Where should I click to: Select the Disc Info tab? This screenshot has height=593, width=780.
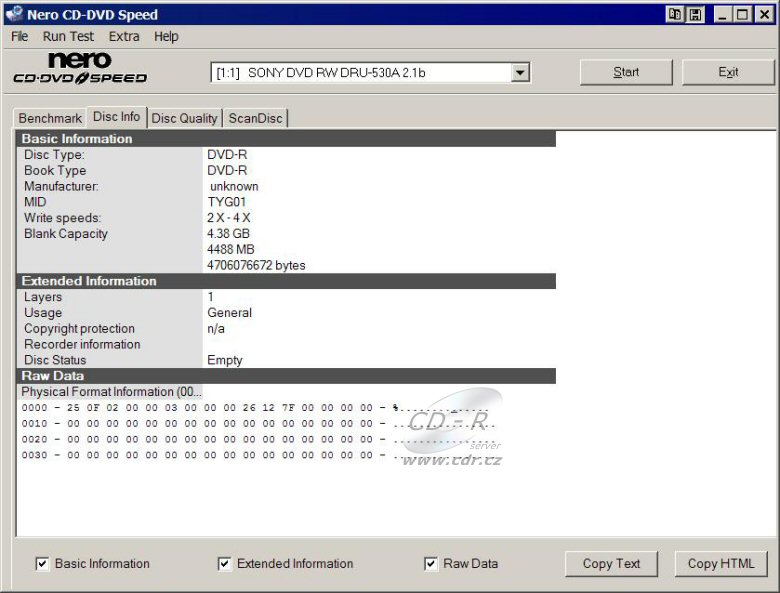[x=116, y=117]
